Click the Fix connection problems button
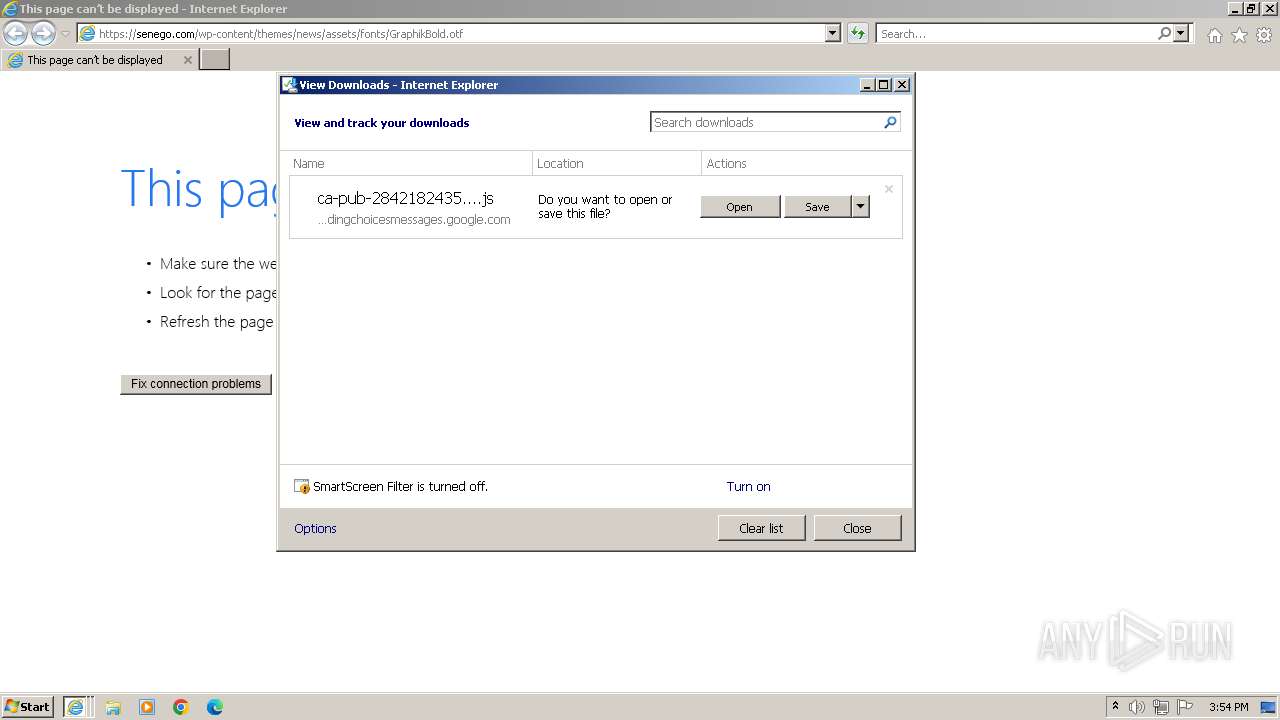The height and width of the screenshot is (720, 1280). pyautogui.click(x=196, y=384)
